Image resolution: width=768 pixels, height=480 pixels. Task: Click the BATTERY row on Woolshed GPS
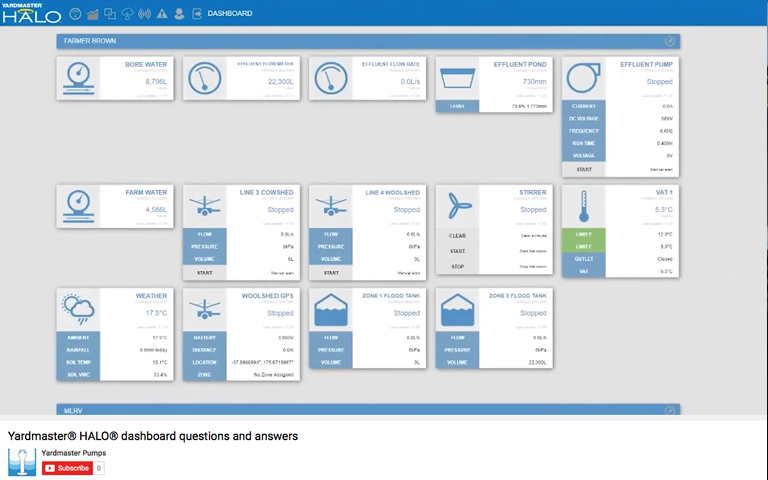click(x=241, y=338)
